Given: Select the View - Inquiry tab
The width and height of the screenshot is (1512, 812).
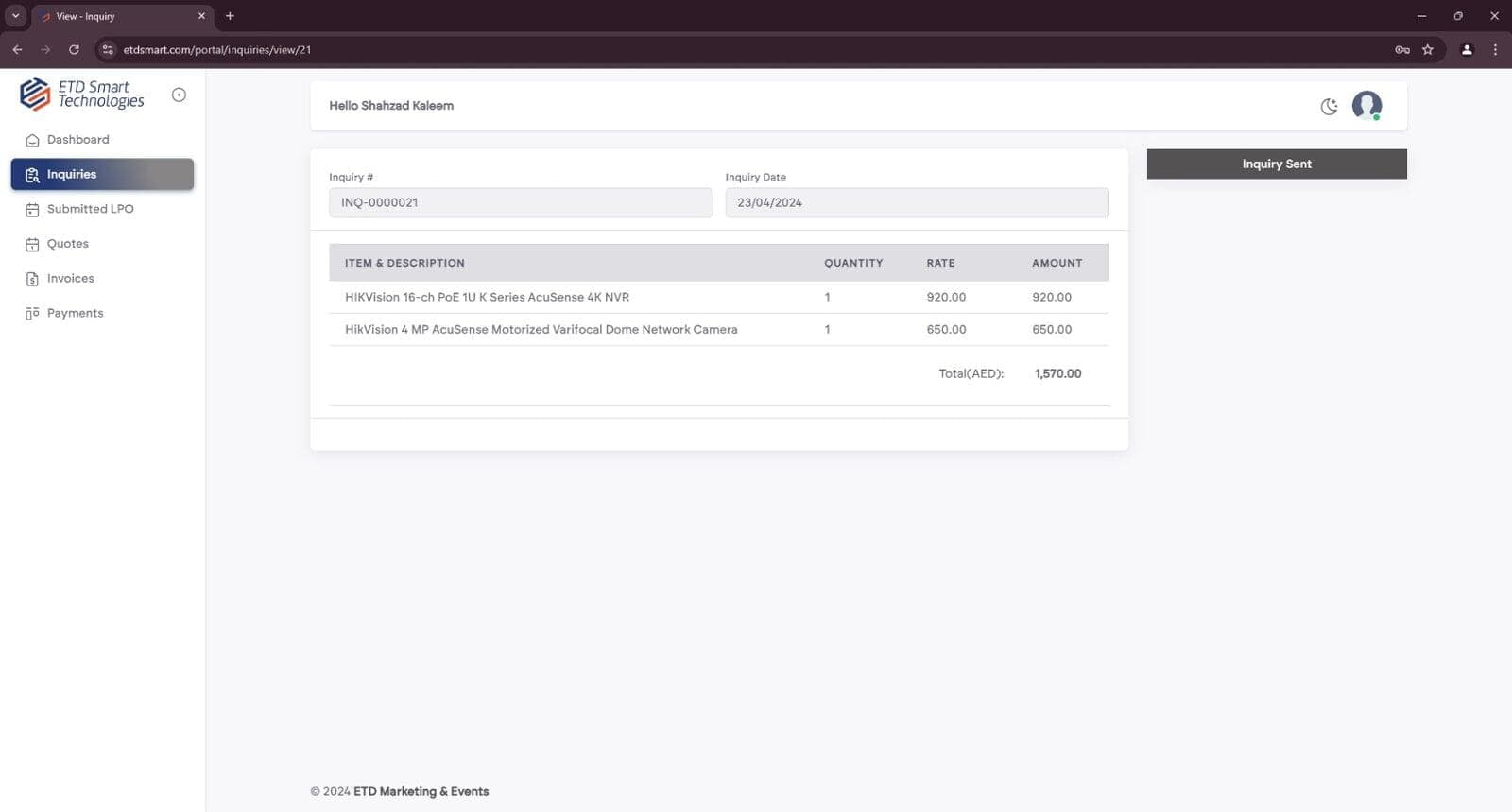Looking at the screenshot, I should [x=123, y=16].
